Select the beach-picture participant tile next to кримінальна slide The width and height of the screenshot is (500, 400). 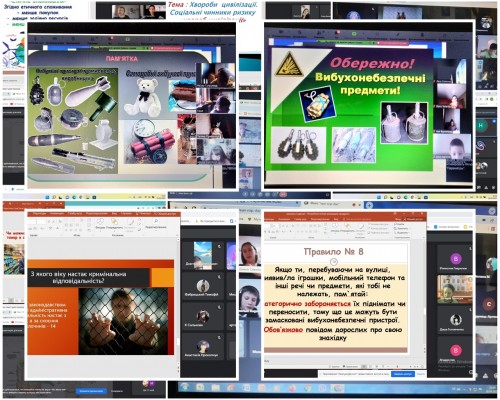pyautogui.click(x=203, y=255)
